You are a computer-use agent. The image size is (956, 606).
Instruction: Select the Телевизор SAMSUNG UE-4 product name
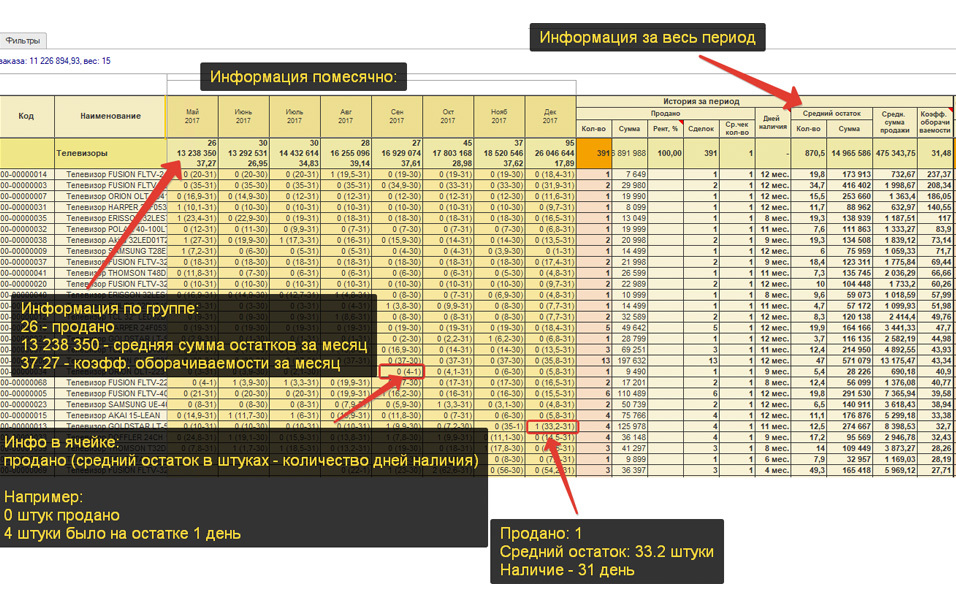(x=110, y=404)
